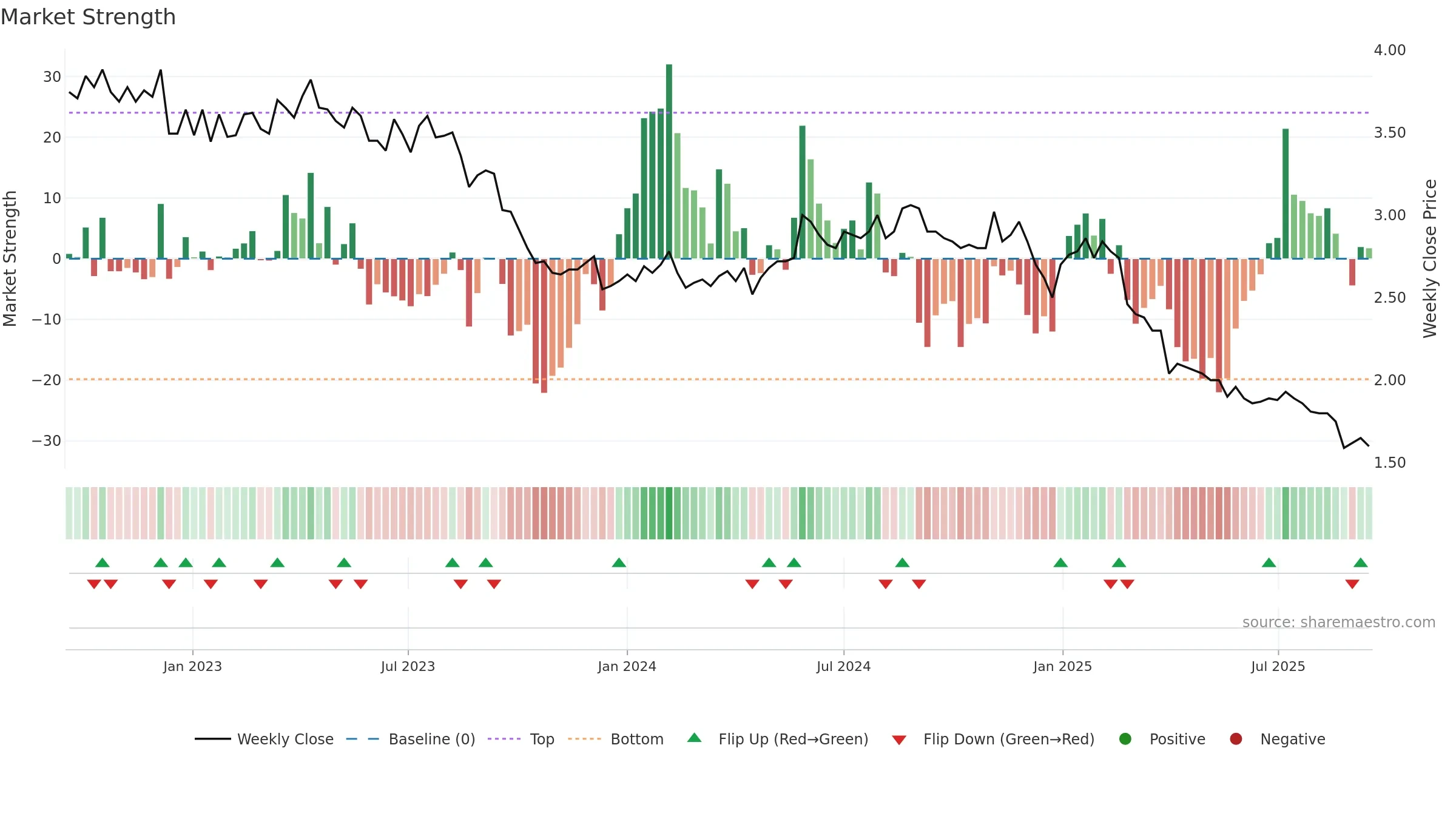
Task: Click the bright green heat strip cell after Jul 2025
Action: pyautogui.click(x=1286, y=513)
